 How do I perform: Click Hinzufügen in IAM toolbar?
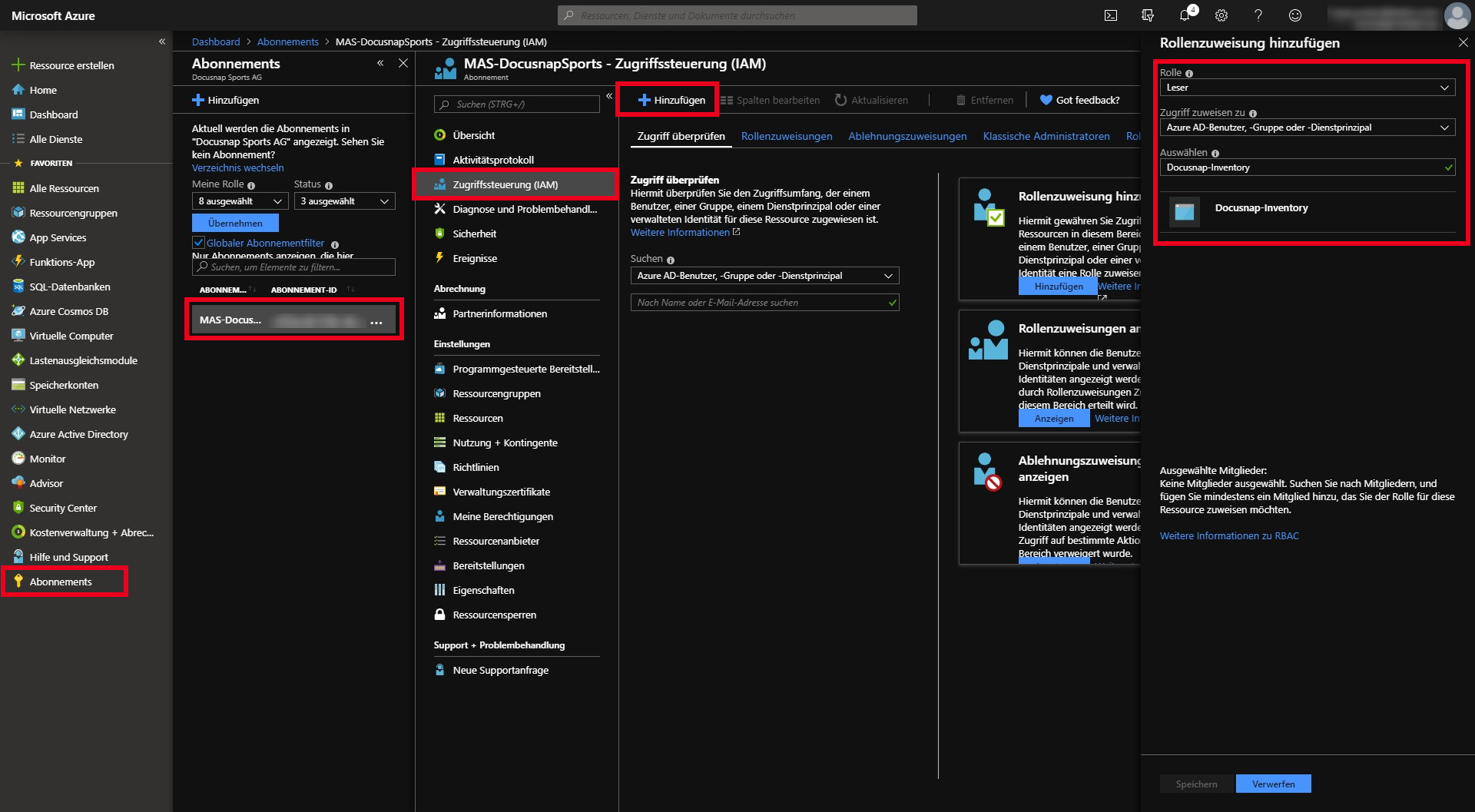(x=671, y=100)
